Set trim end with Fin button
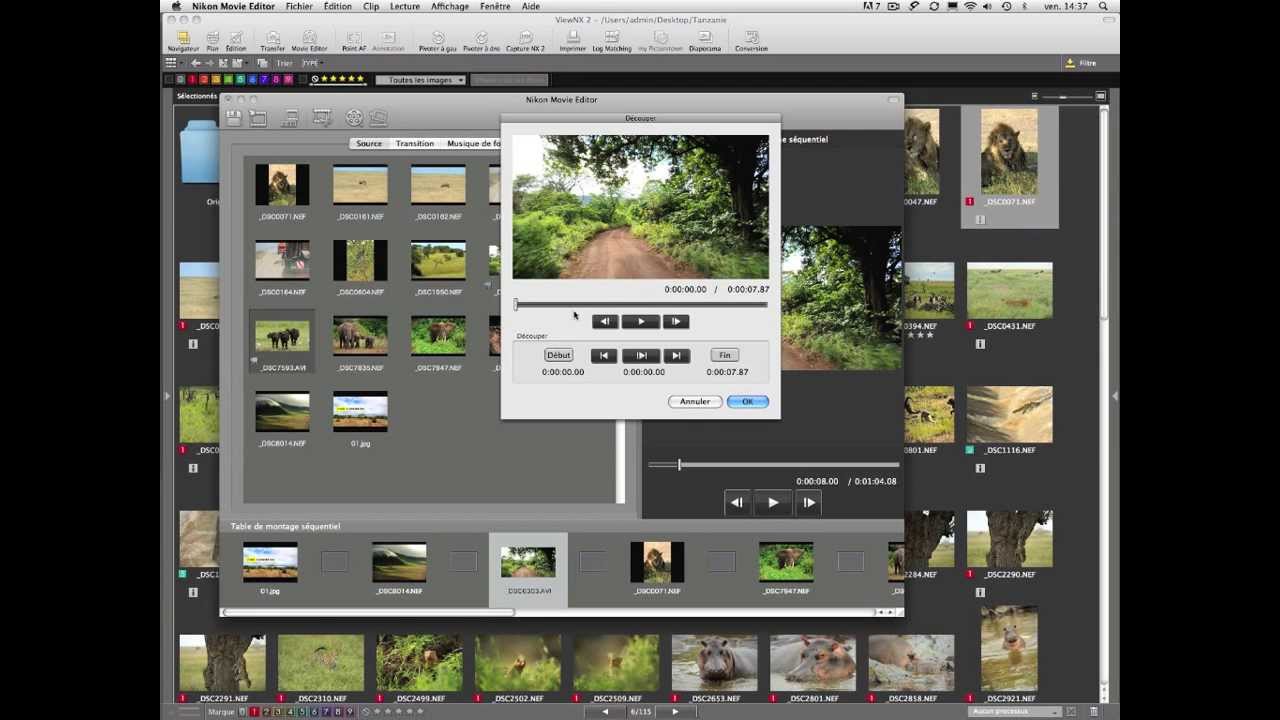1280x720 pixels. (725, 355)
